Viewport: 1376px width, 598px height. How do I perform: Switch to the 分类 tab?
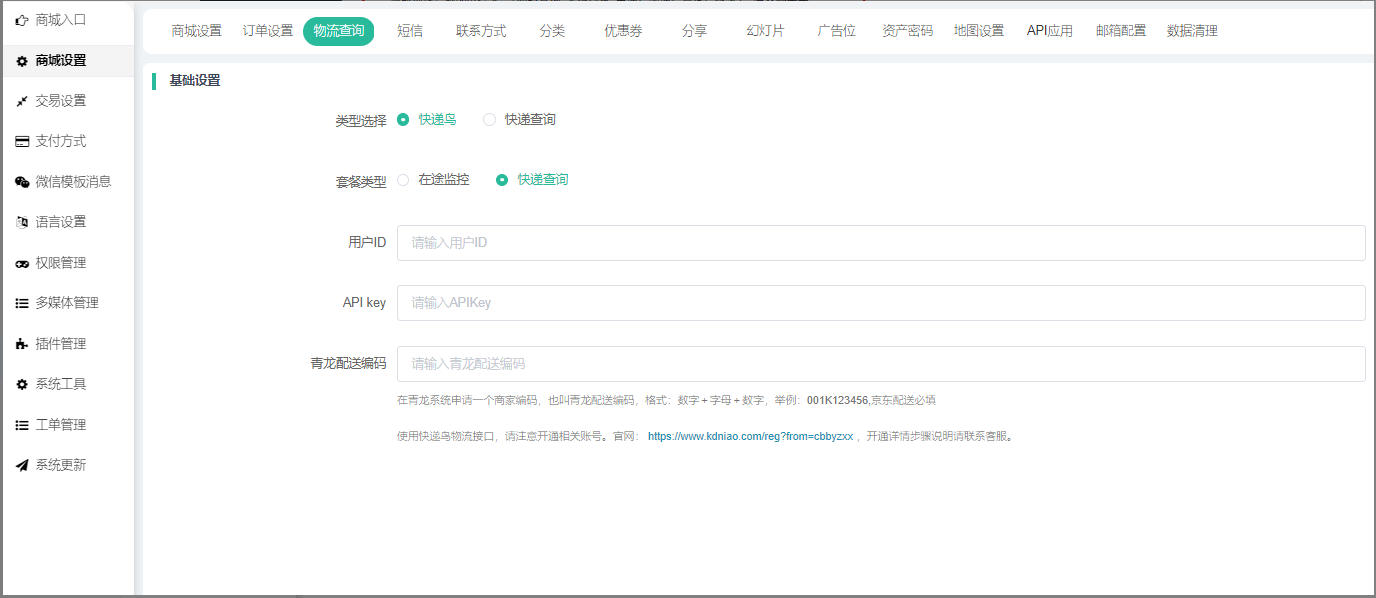click(x=552, y=31)
